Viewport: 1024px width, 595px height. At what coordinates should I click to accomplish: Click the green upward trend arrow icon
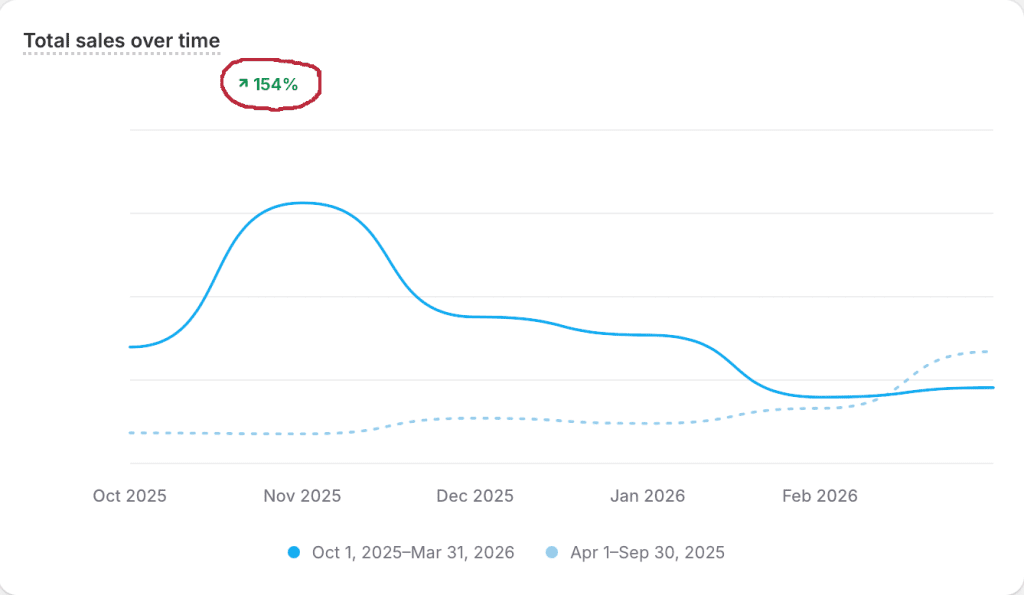click(x=243, y=84)
